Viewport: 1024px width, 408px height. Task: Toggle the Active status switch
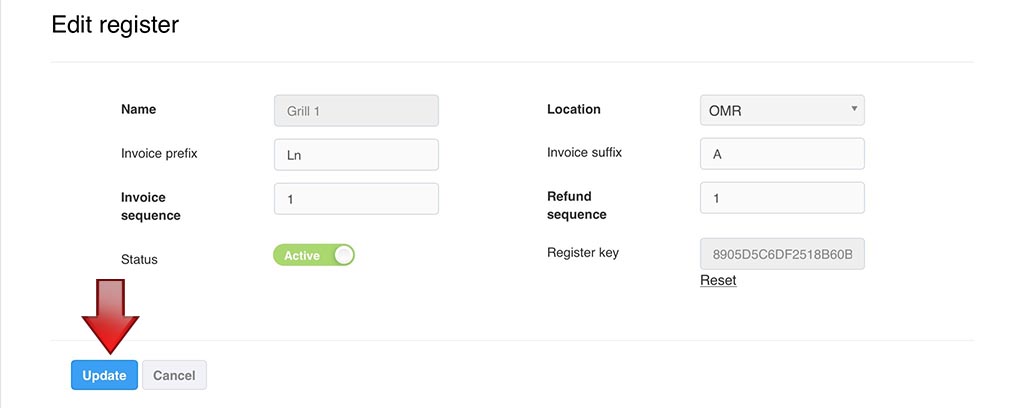[314, 255]
